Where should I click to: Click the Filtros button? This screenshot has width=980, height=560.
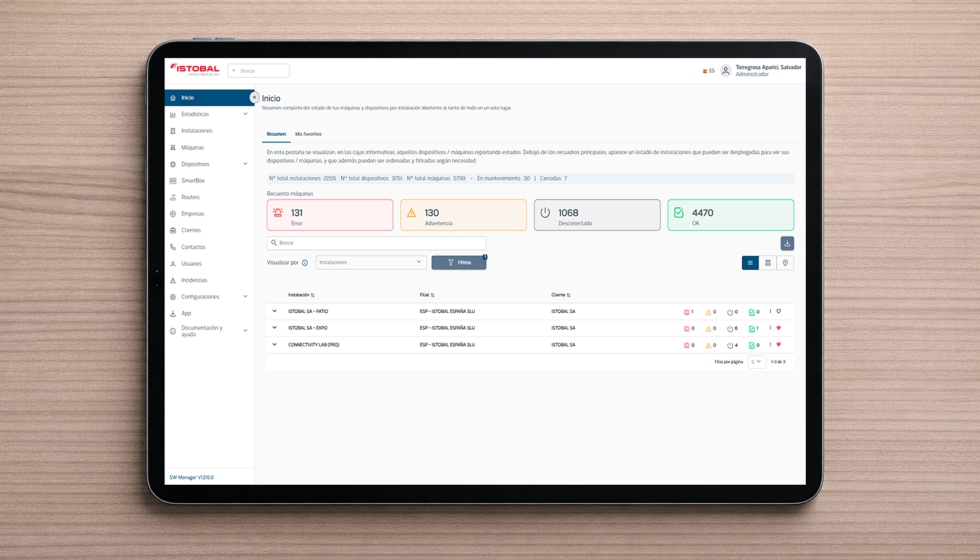[x=459, y=263]
